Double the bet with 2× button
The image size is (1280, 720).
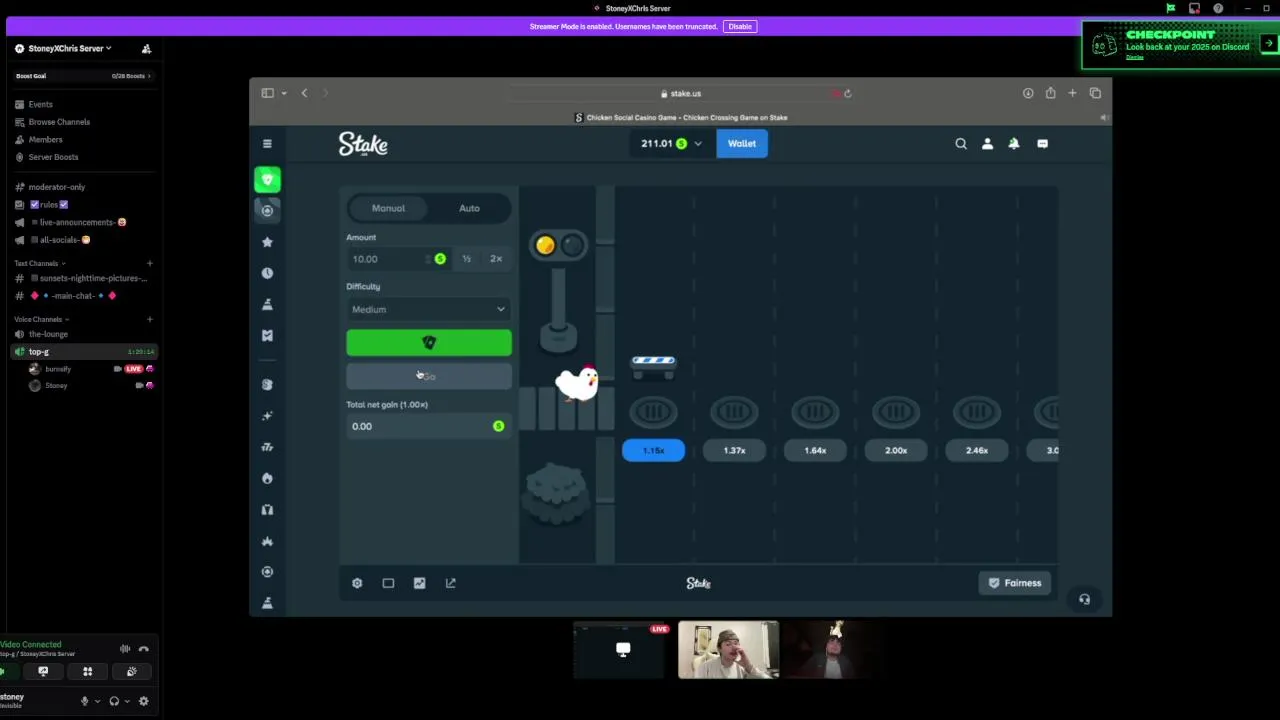(496, 259)
